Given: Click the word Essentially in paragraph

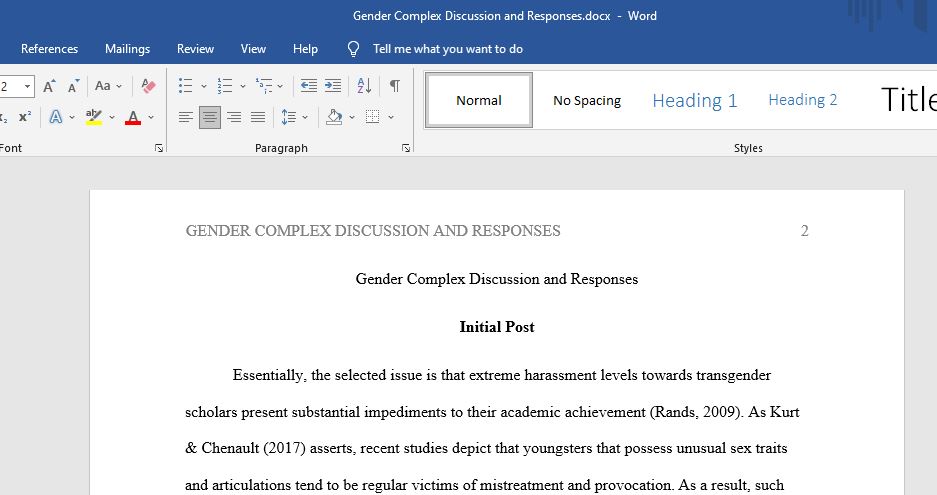Looking at the screenshot, I should [270, 375].
